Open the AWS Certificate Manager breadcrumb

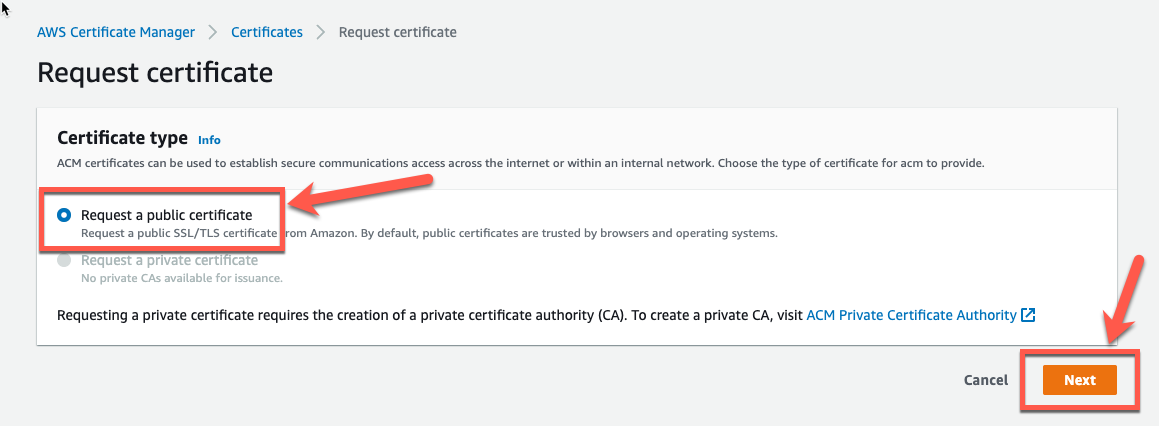(x=116, y=33)
